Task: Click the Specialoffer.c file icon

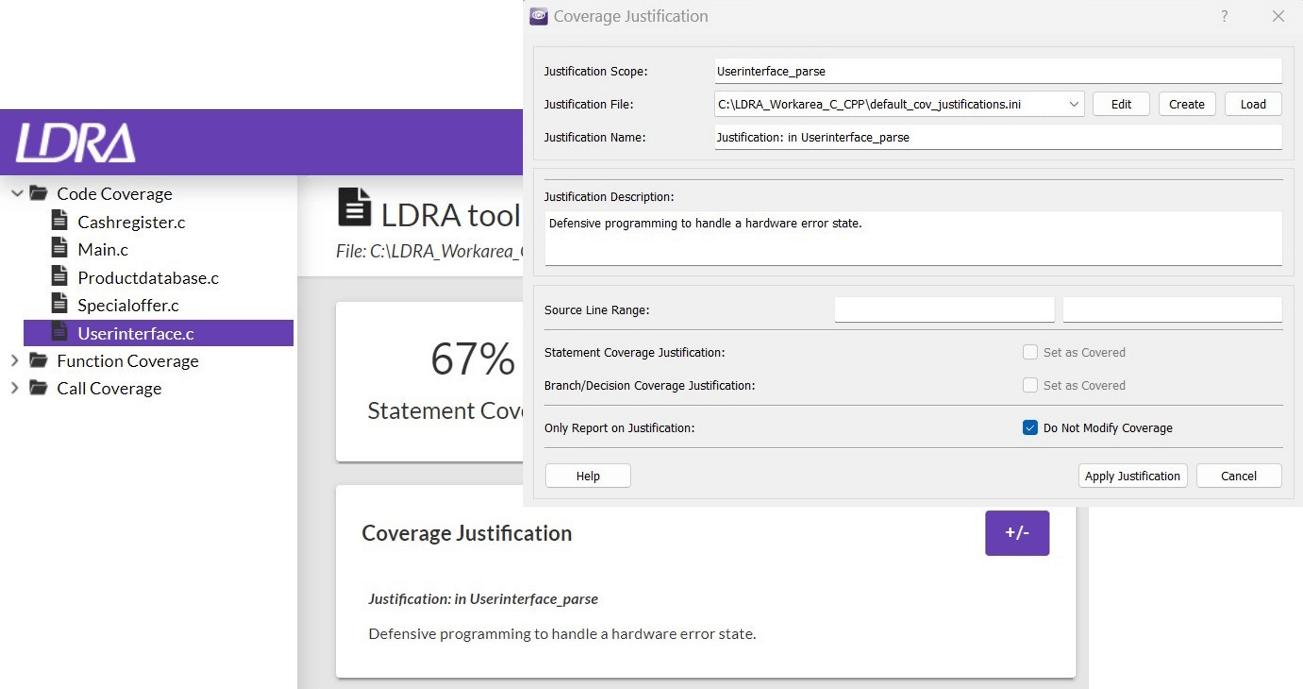Action: 60,305
